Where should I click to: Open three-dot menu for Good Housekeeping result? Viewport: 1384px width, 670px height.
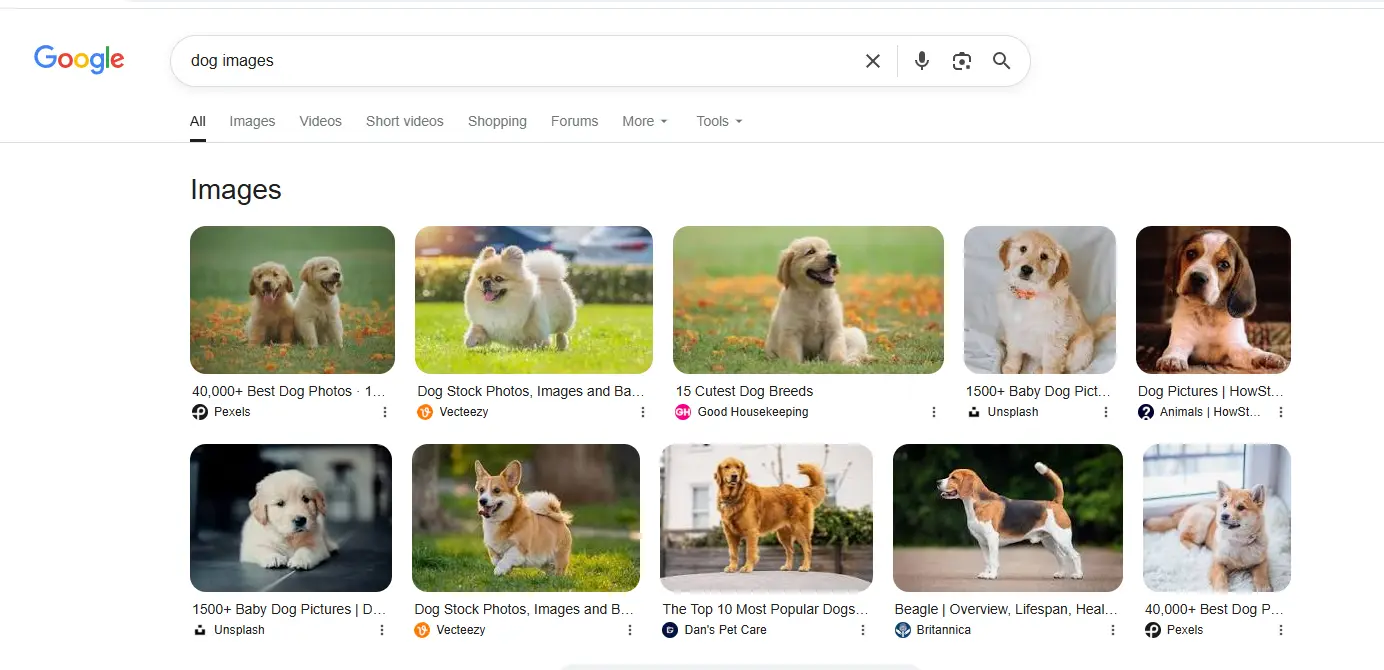coord(934,412)
